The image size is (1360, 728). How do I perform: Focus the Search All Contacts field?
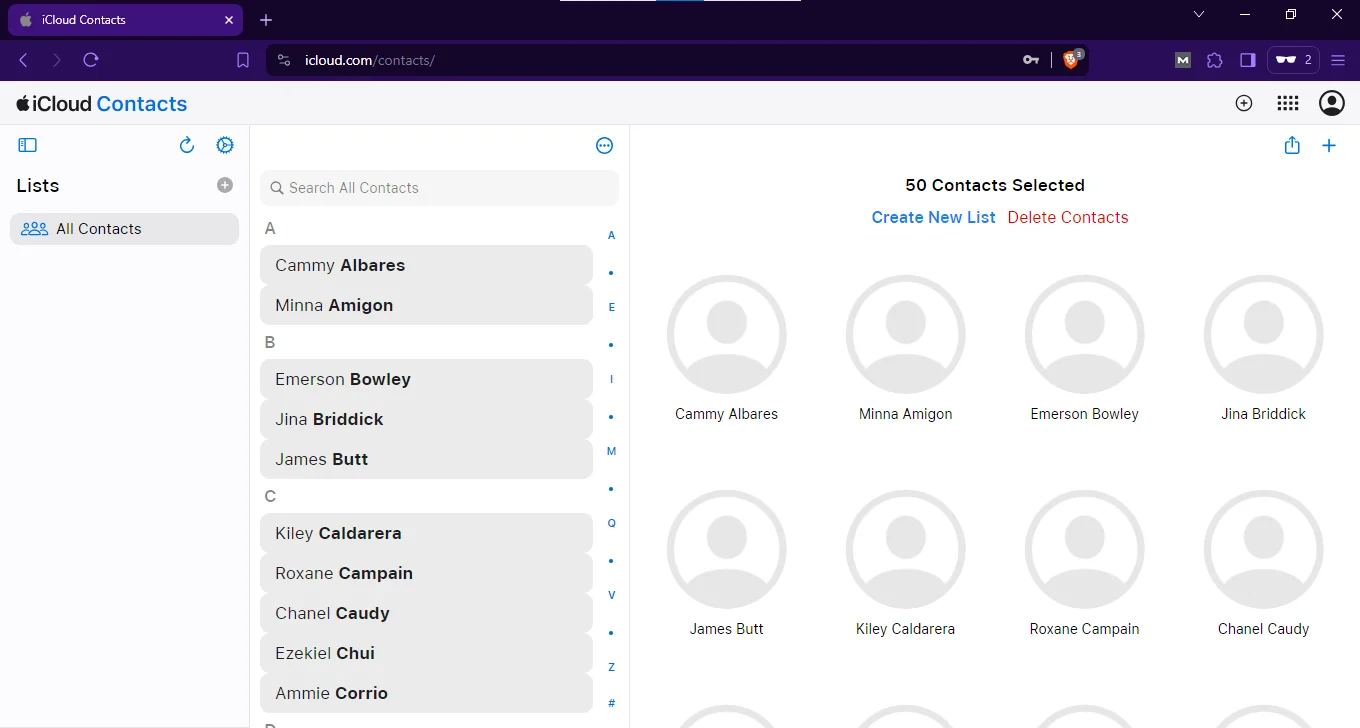coord(439,188)
